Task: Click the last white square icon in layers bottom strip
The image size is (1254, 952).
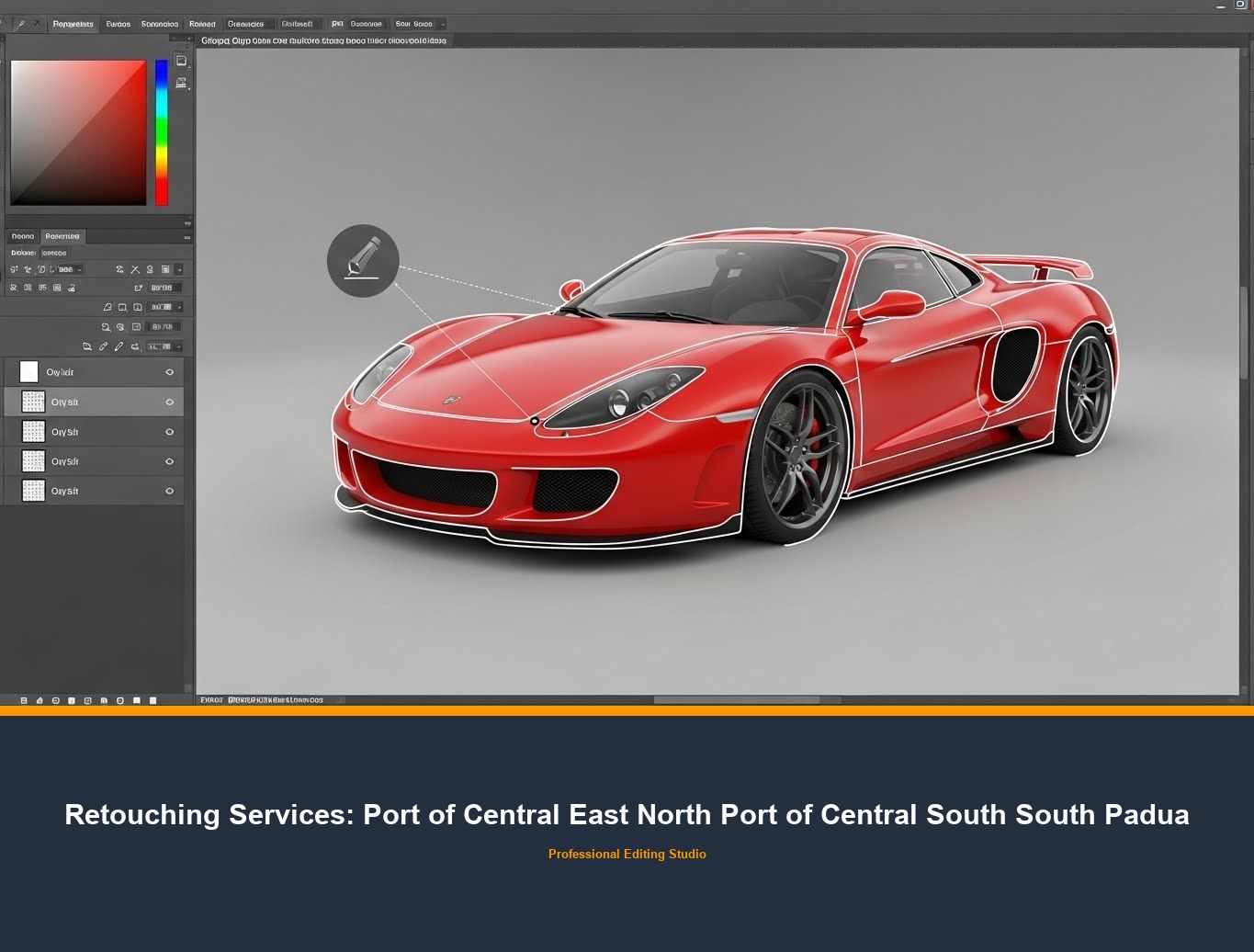Action: pyautogui.click(x=153, y=700)
